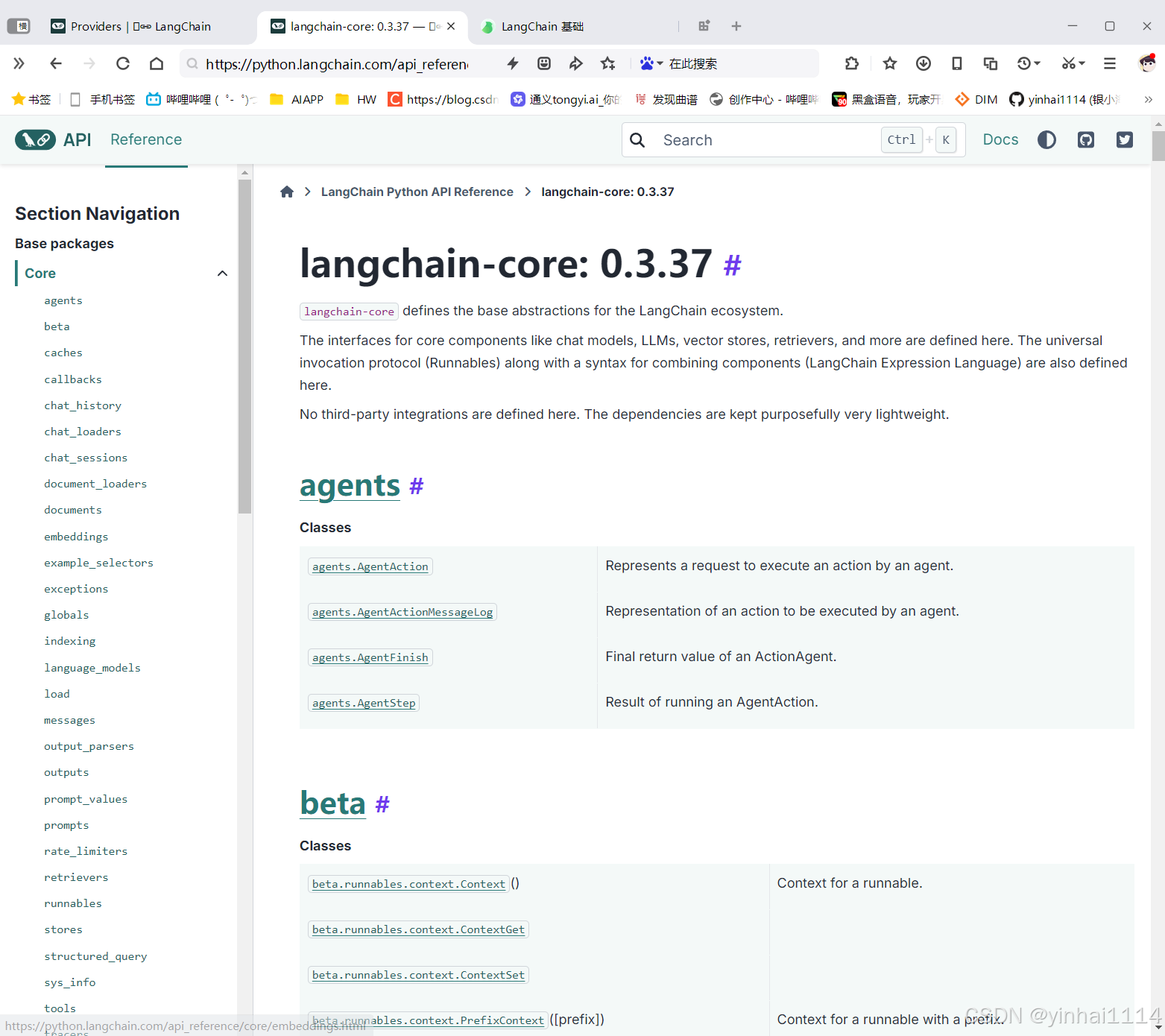Image resolution: width=1165 pixels, height=1036 pixels.
Task: Toggle the light/dark theme switcher
Action: 1046,139
